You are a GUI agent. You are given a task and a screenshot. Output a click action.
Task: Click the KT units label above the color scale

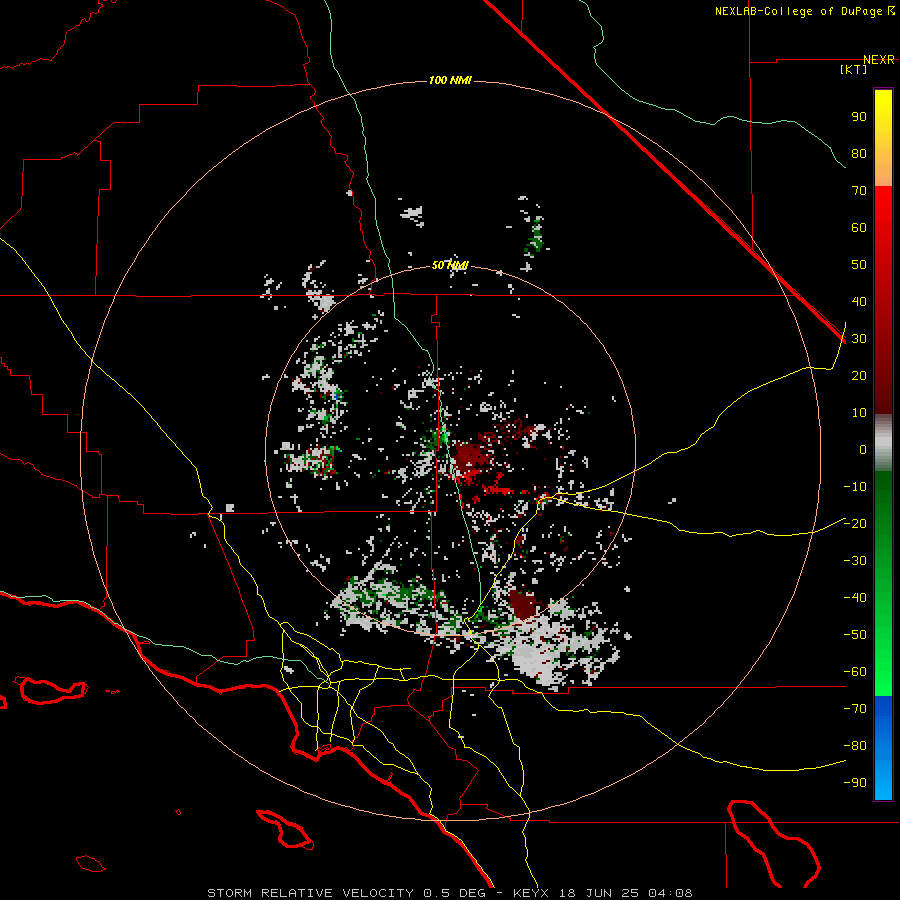[x=854, y=69]
